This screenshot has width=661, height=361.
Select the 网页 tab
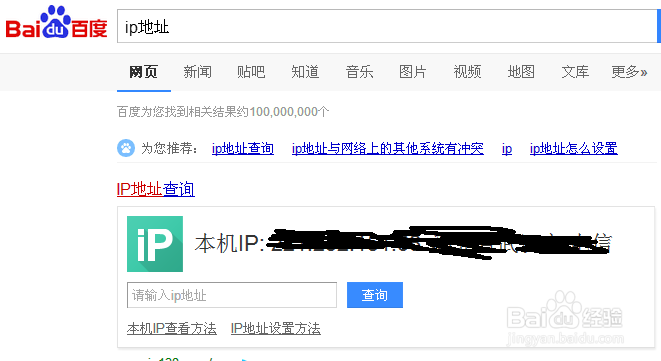(x=143, y=72)
